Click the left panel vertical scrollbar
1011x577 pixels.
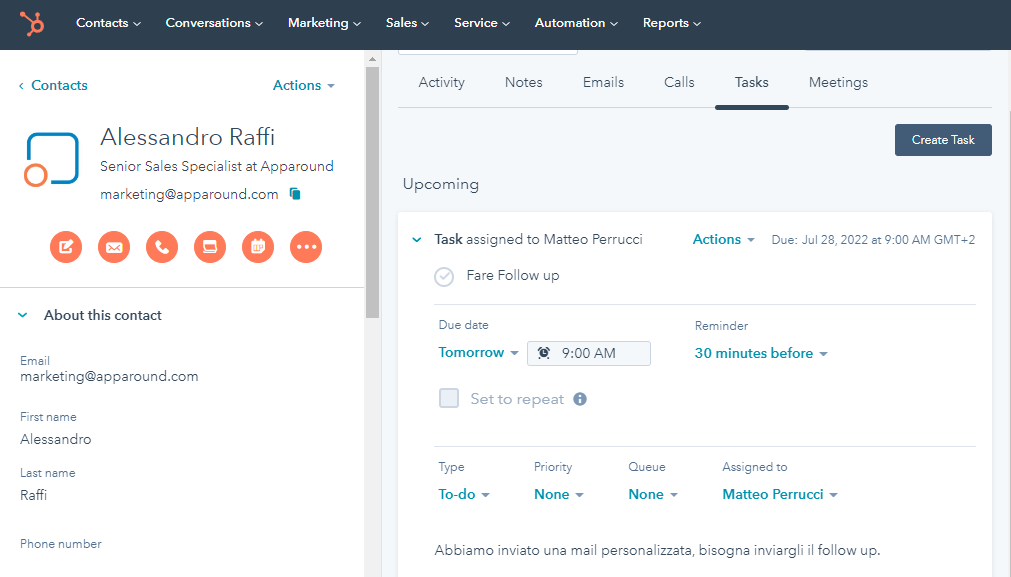click(372, 190)
